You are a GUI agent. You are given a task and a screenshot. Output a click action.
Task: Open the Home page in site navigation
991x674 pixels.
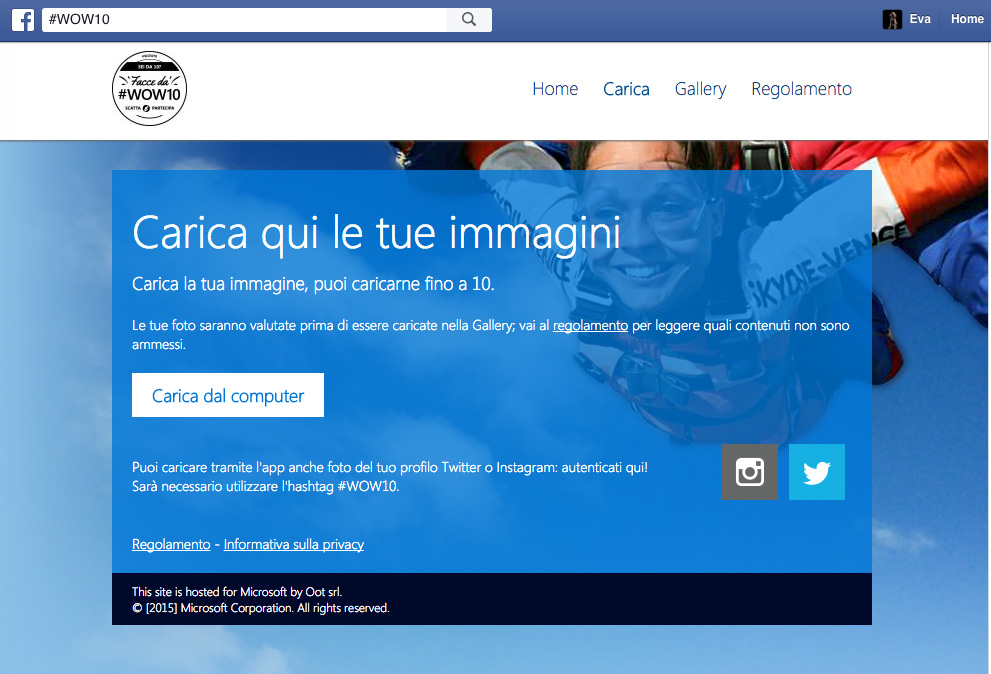coord(554,89)
